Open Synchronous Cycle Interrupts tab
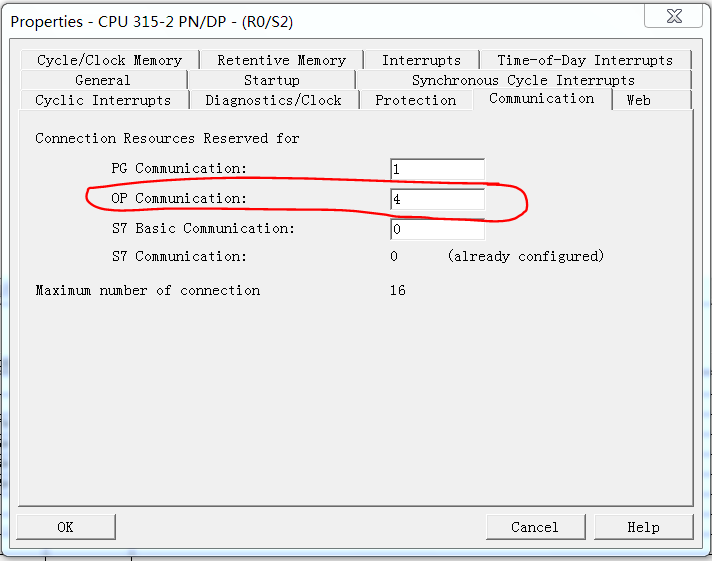The height and width of the screenshot is (561, 712). tap(523, 80)
